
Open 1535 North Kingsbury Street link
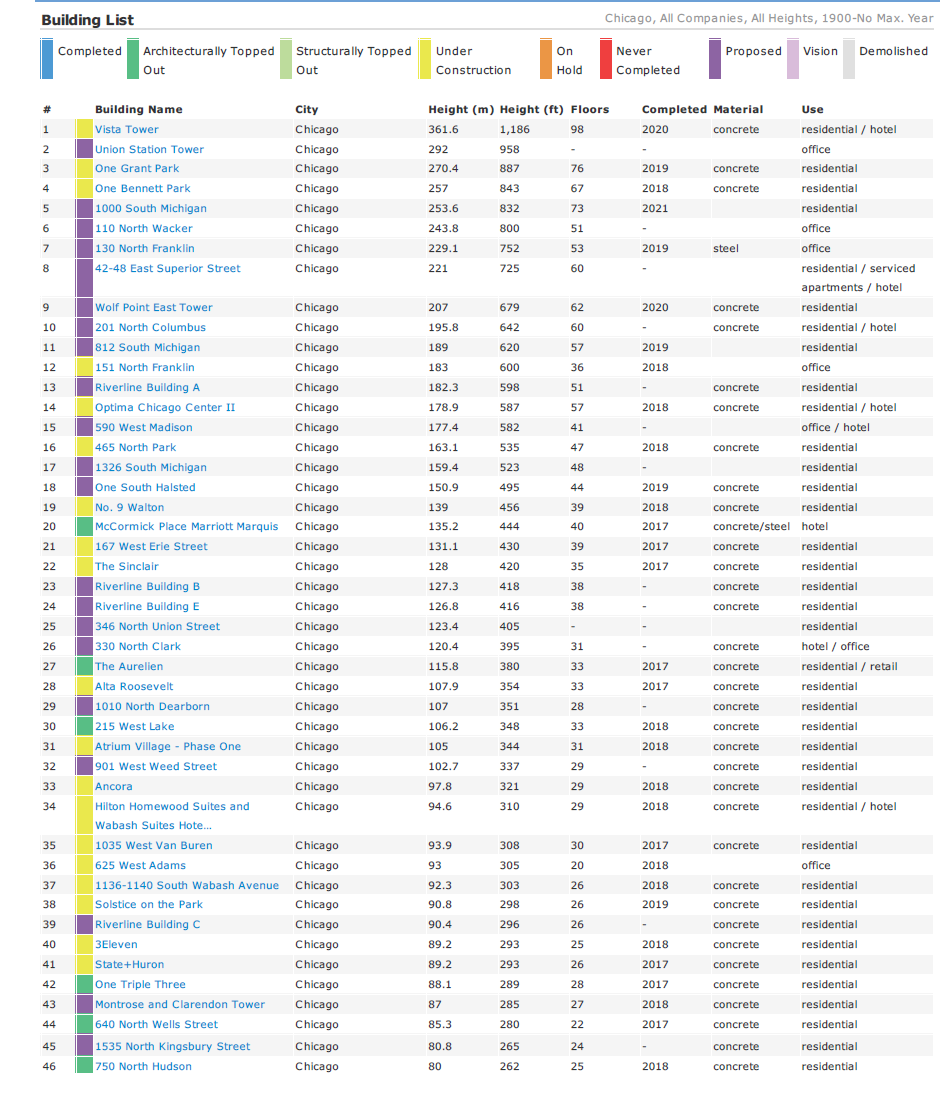click(x=172, y=1046)
